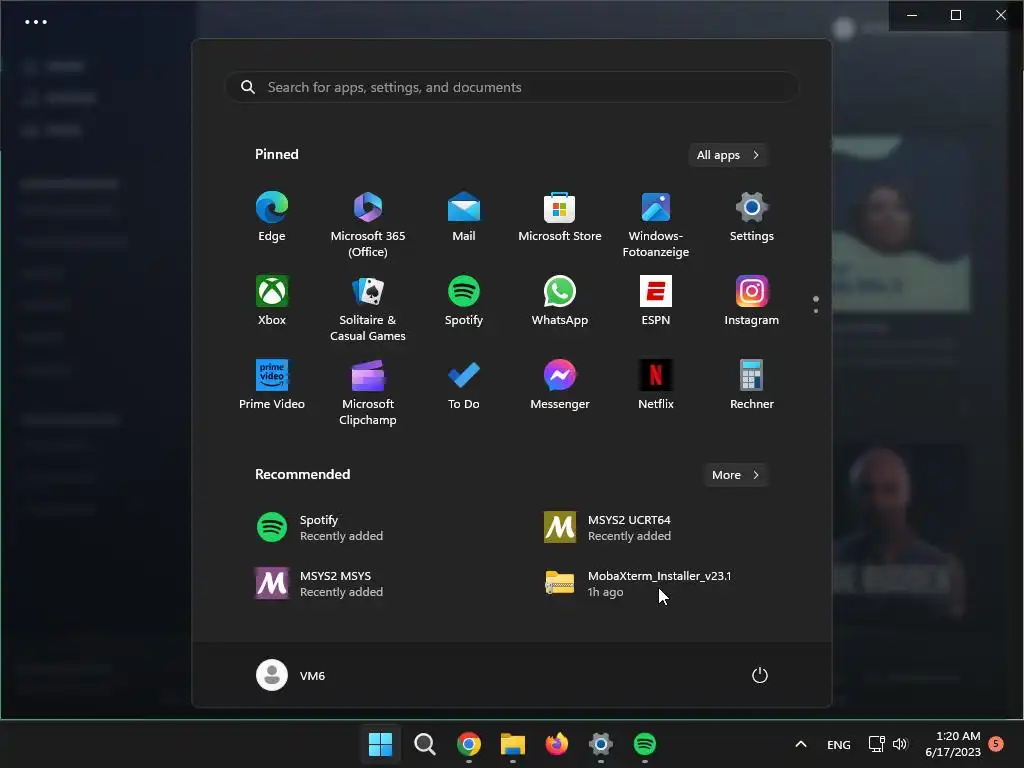
Task: Open Prime Video app
Action: (272, 385)
